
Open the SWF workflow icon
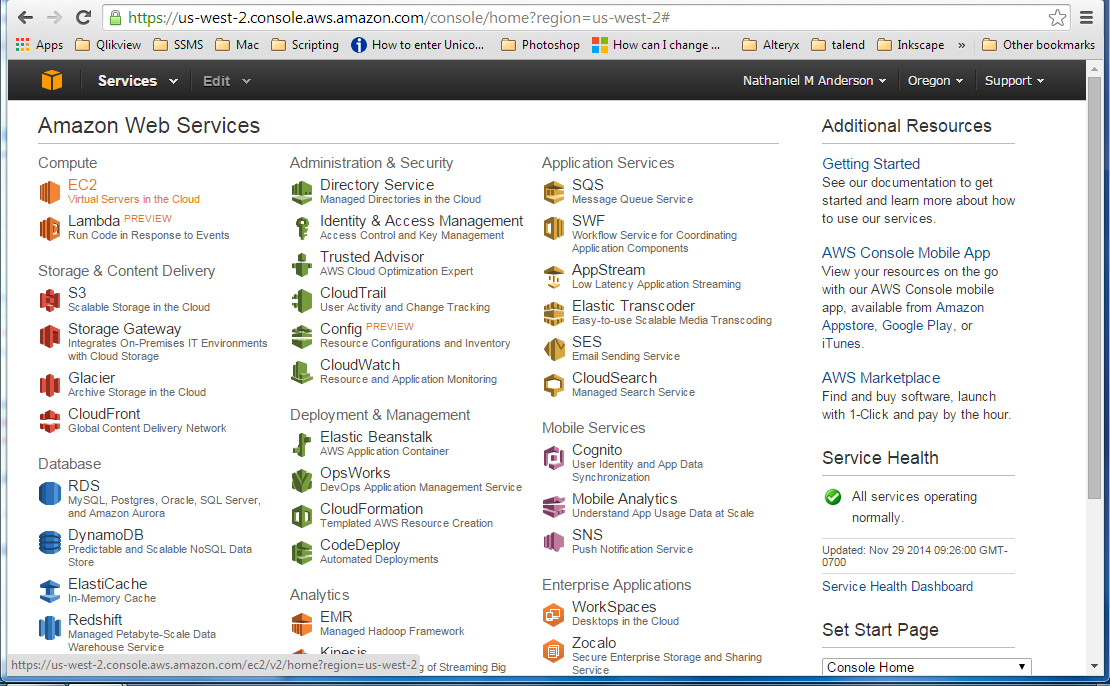554,228
